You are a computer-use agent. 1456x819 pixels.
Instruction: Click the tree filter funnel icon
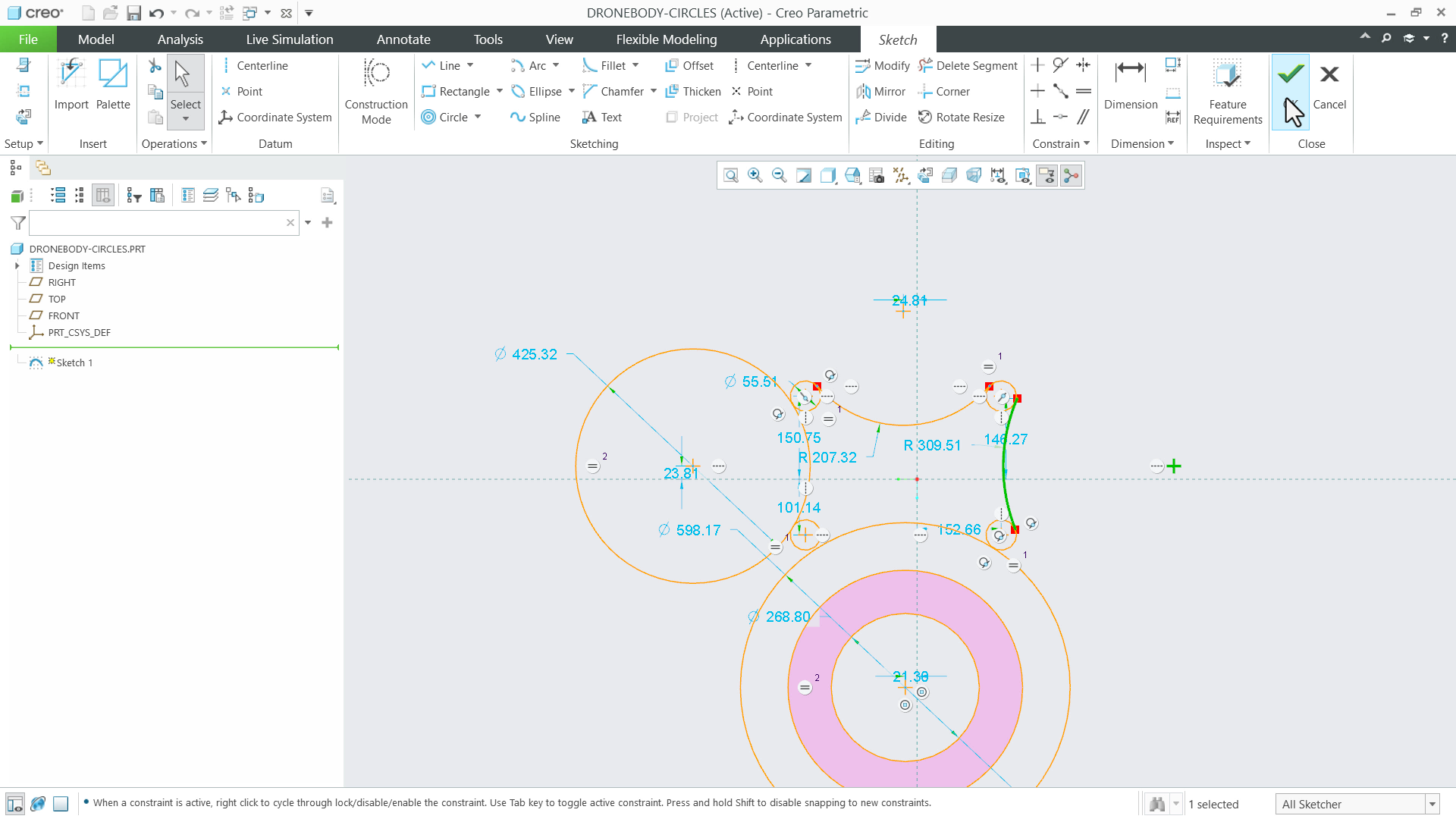(x=18, y=223)
